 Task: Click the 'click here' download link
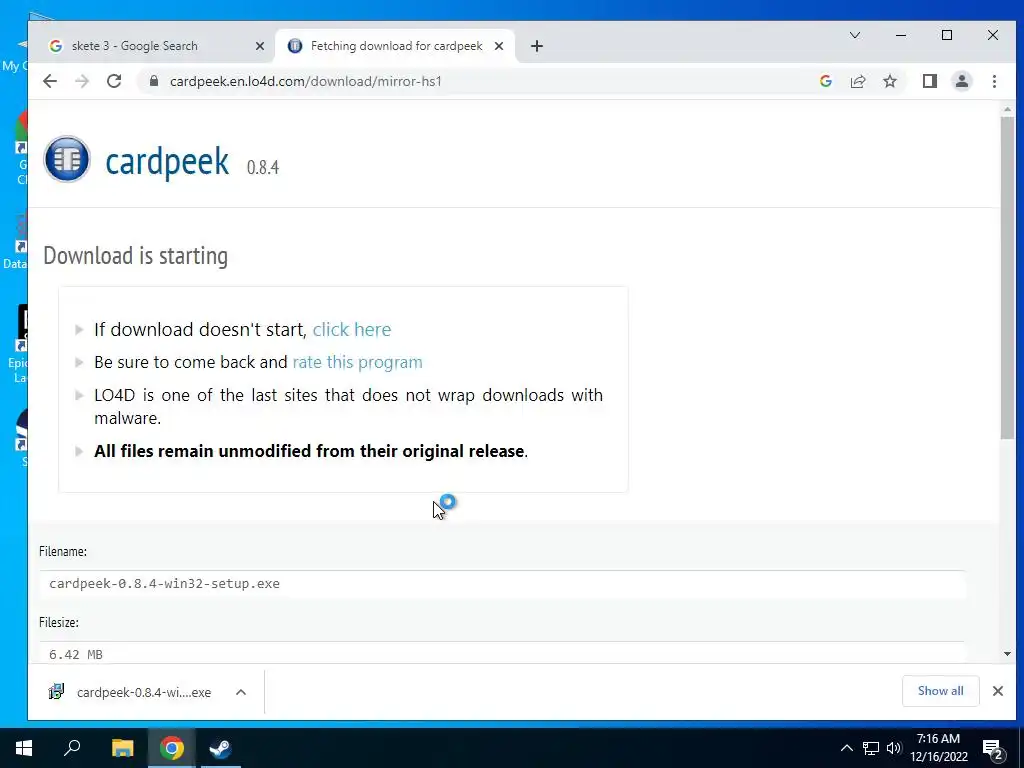pos(351,329)
